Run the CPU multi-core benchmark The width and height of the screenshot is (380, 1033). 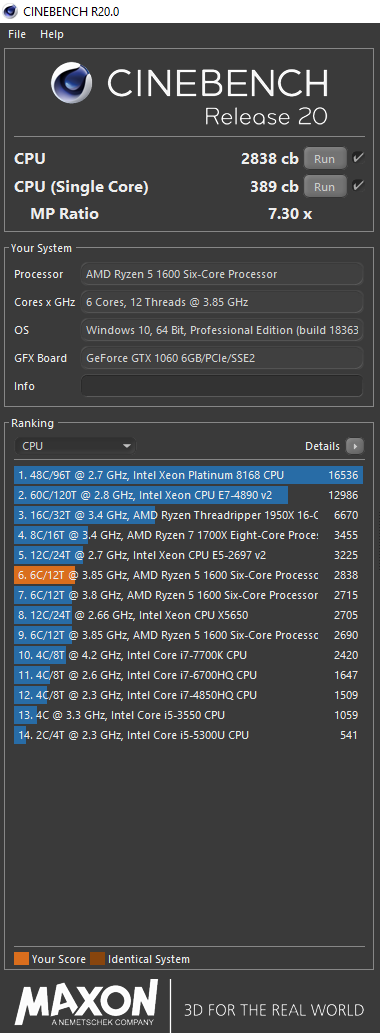coord(325,159)
